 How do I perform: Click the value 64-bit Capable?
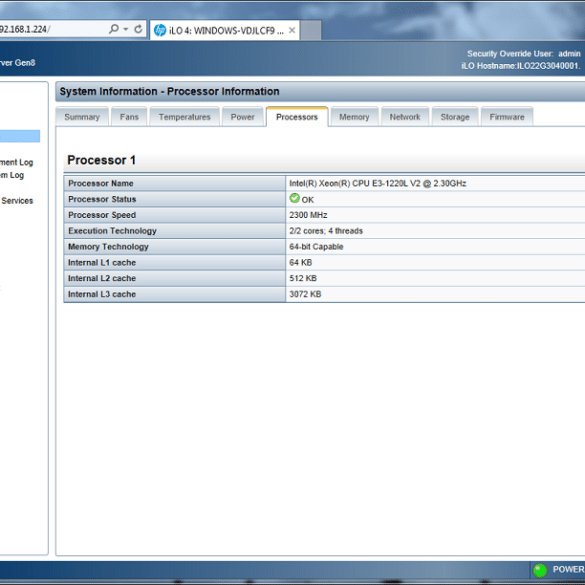click(x=316, y=247)
